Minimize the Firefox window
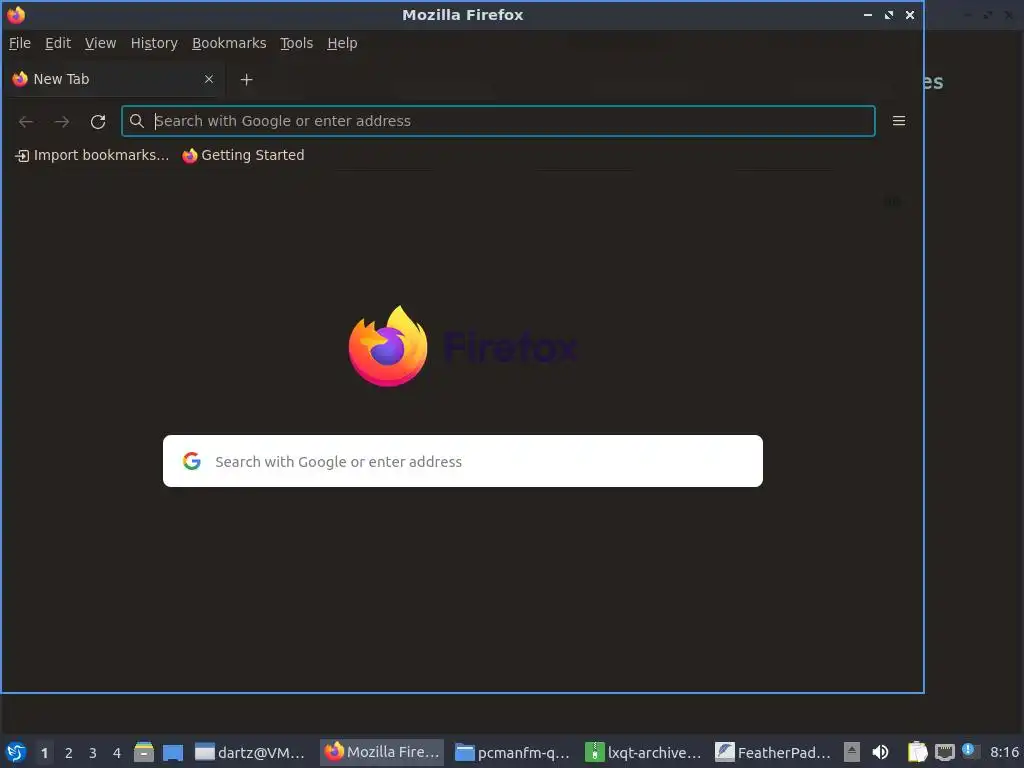 (x=868, y=14)
